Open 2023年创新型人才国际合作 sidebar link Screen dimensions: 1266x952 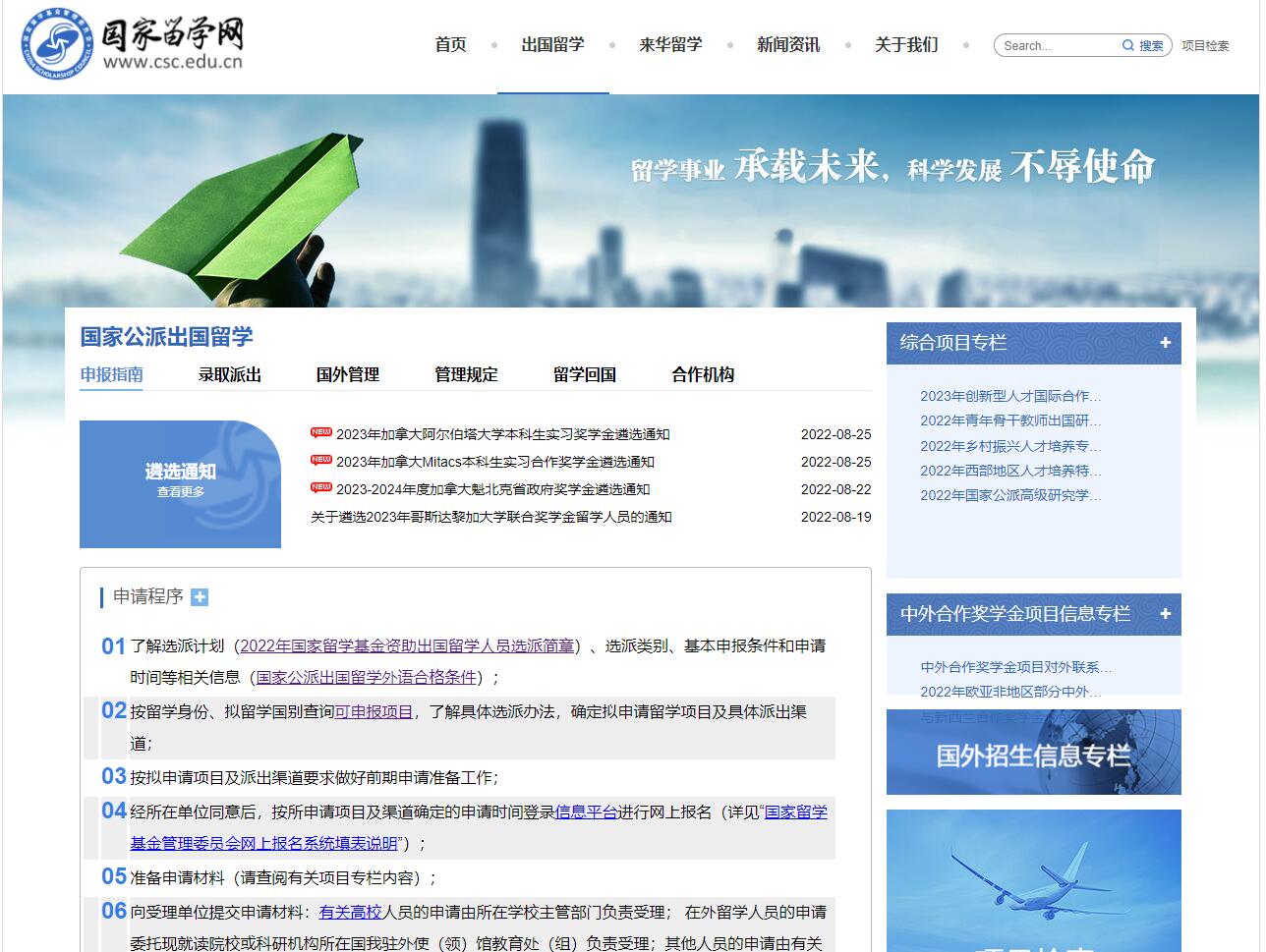(1010, 396)
